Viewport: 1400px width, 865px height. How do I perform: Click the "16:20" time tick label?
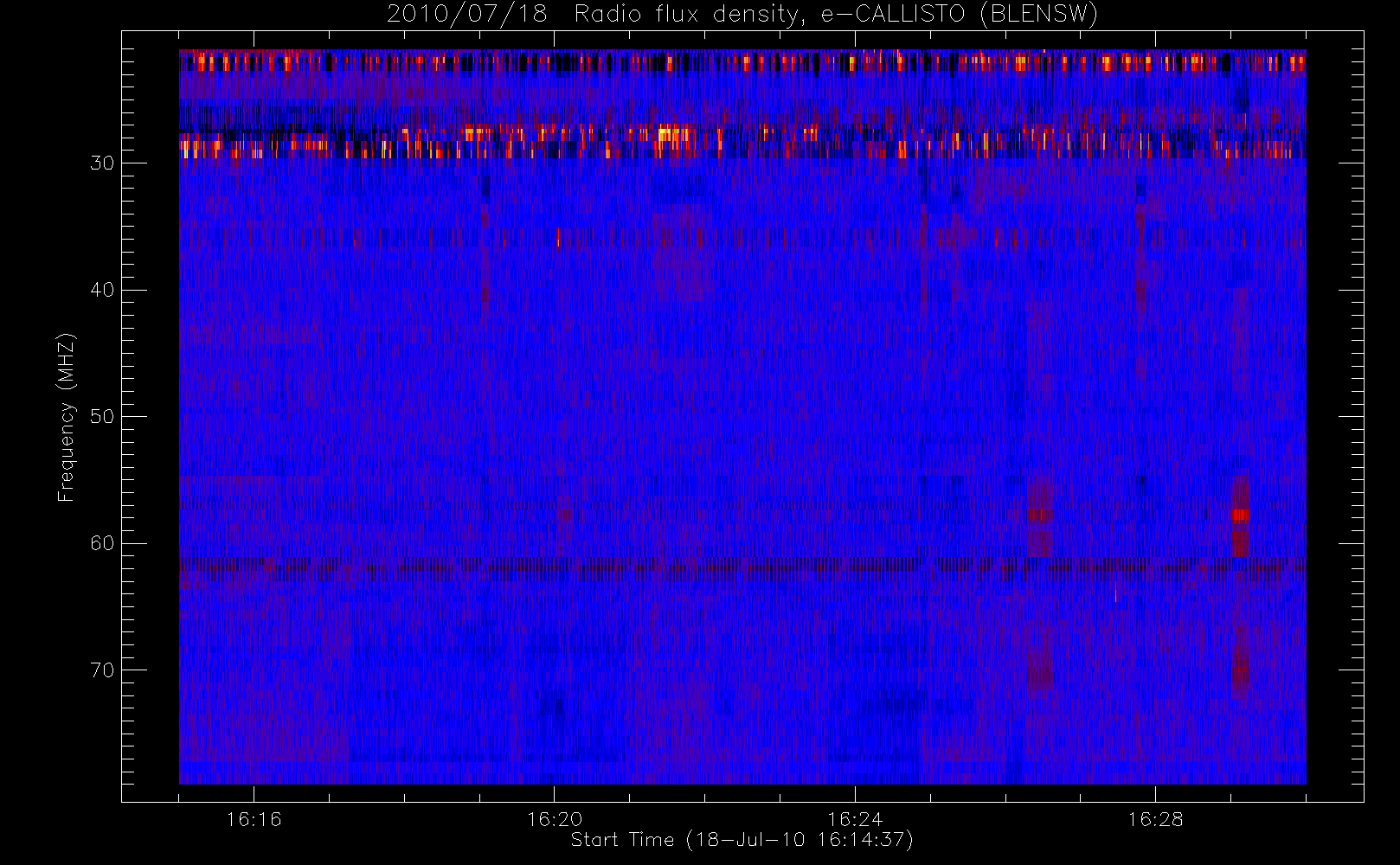[555, 819]
